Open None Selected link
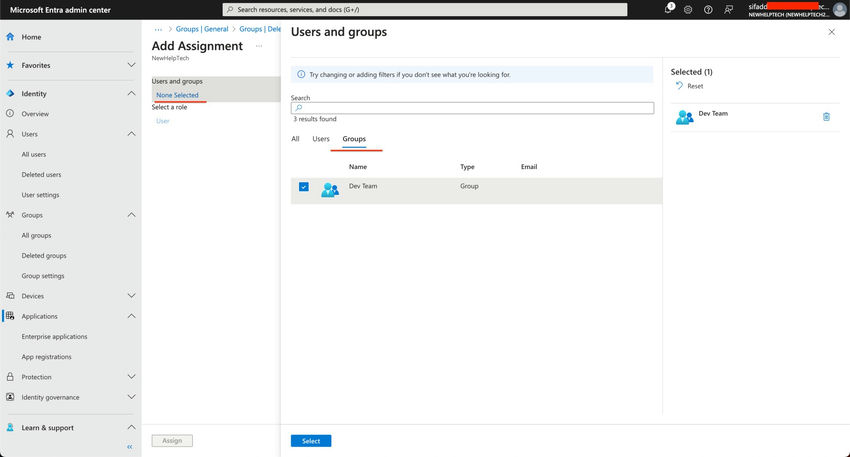Image resolution: width=850 pixels, height=457 pixels. (x=177, y=95)
